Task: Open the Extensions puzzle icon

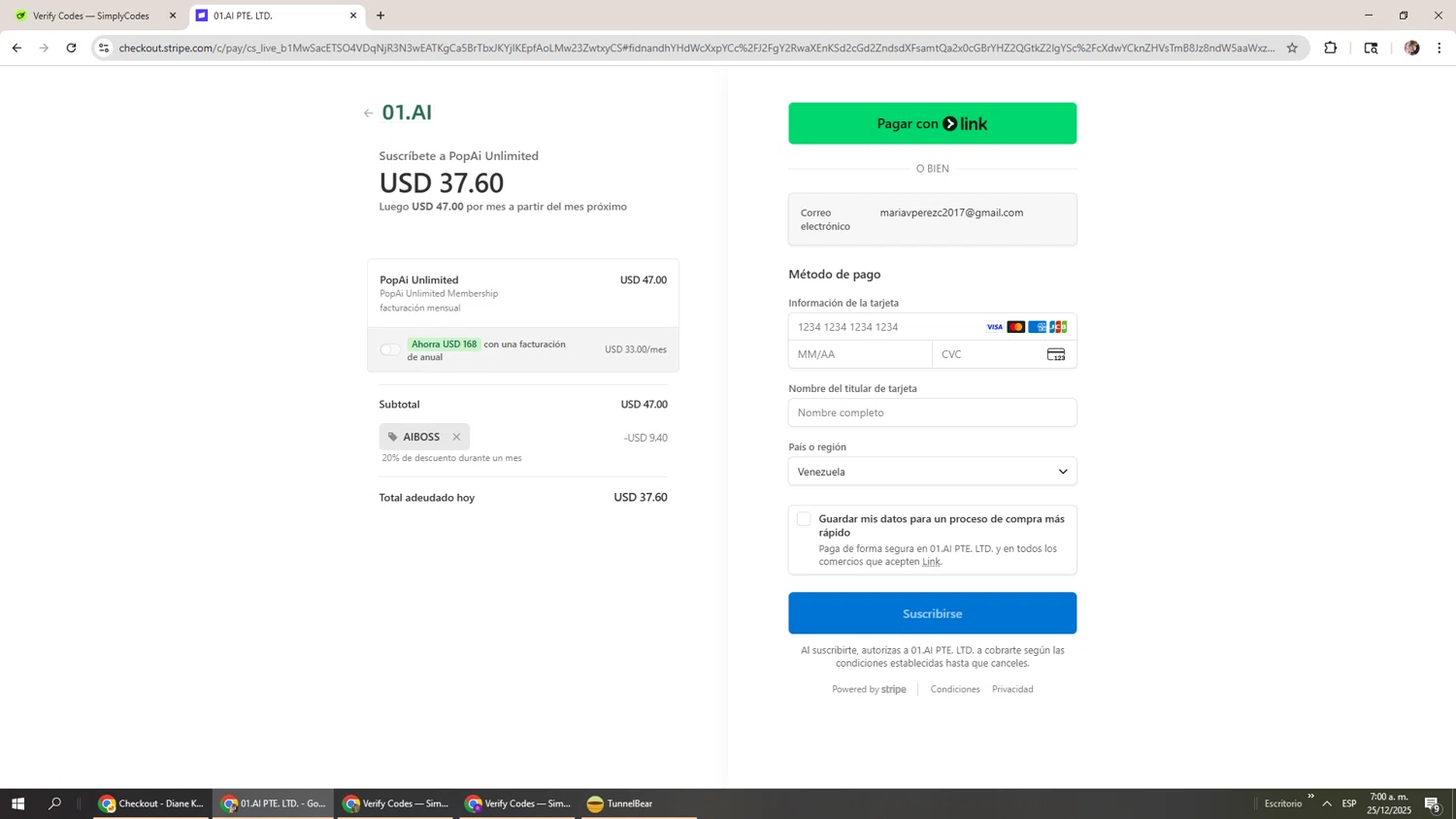Action: pos(1331,48)
